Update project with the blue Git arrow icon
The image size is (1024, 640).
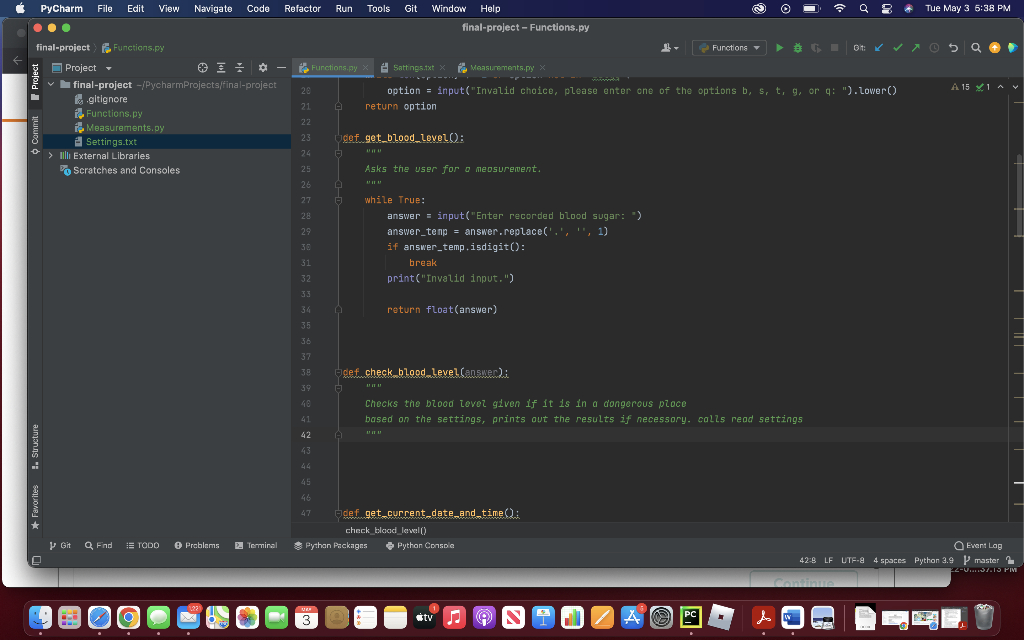[x=879, y=46]
